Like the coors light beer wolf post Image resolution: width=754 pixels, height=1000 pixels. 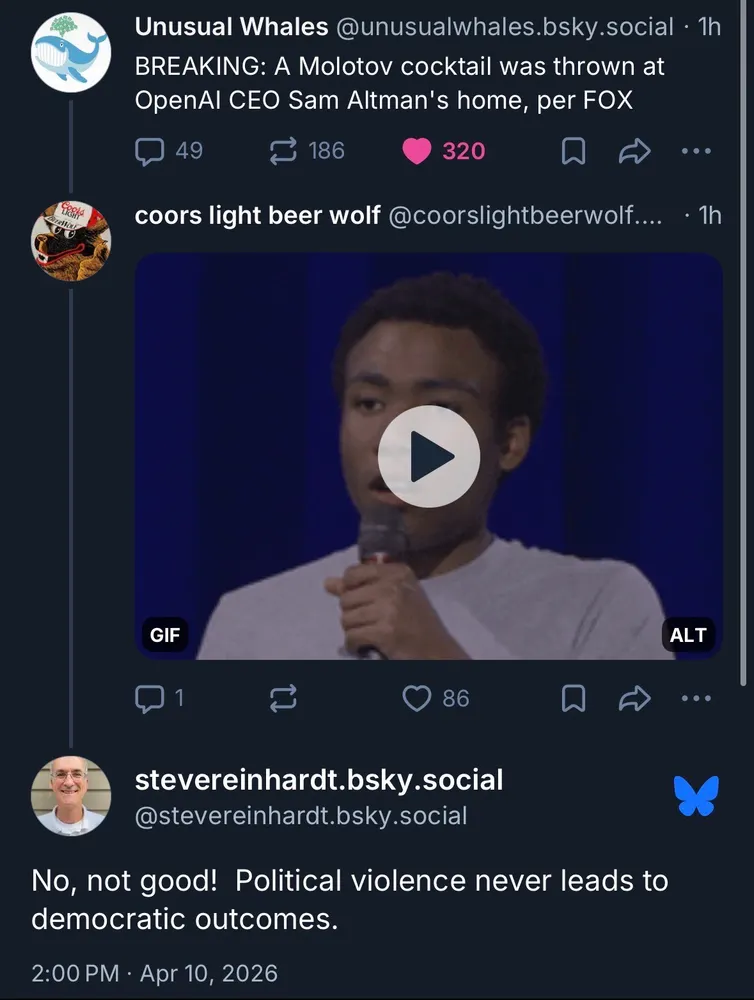pyautogui.click(x=417, y=698)
